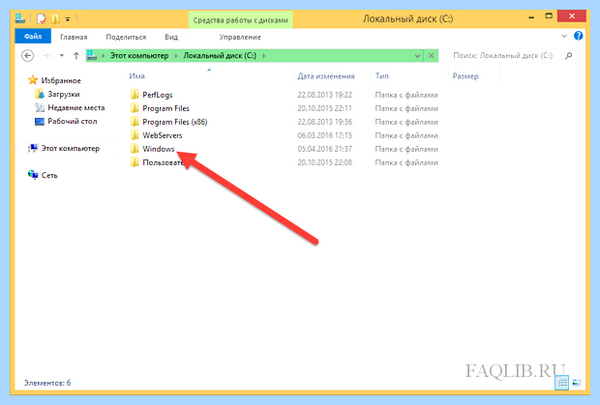Switch to the Поделиться ribbon tab

[126, 37]
